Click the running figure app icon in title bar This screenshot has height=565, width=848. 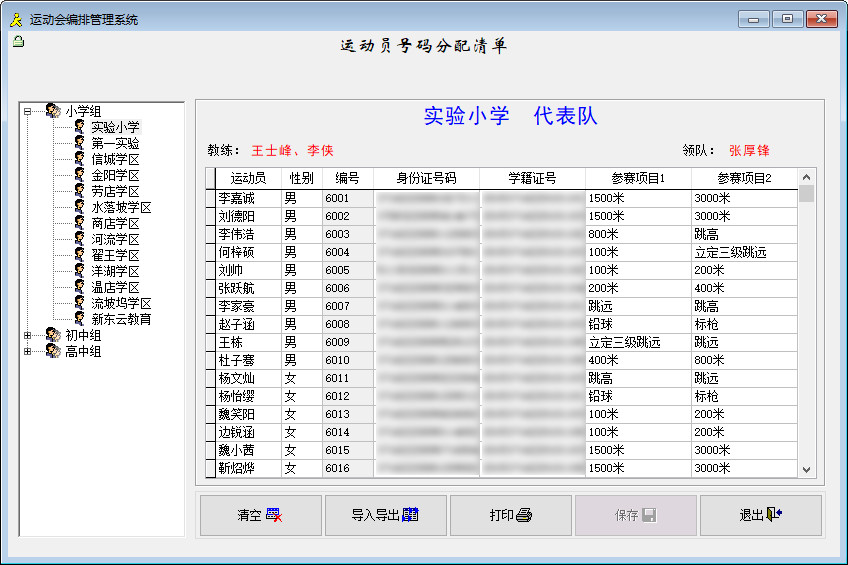coord(16,20)
